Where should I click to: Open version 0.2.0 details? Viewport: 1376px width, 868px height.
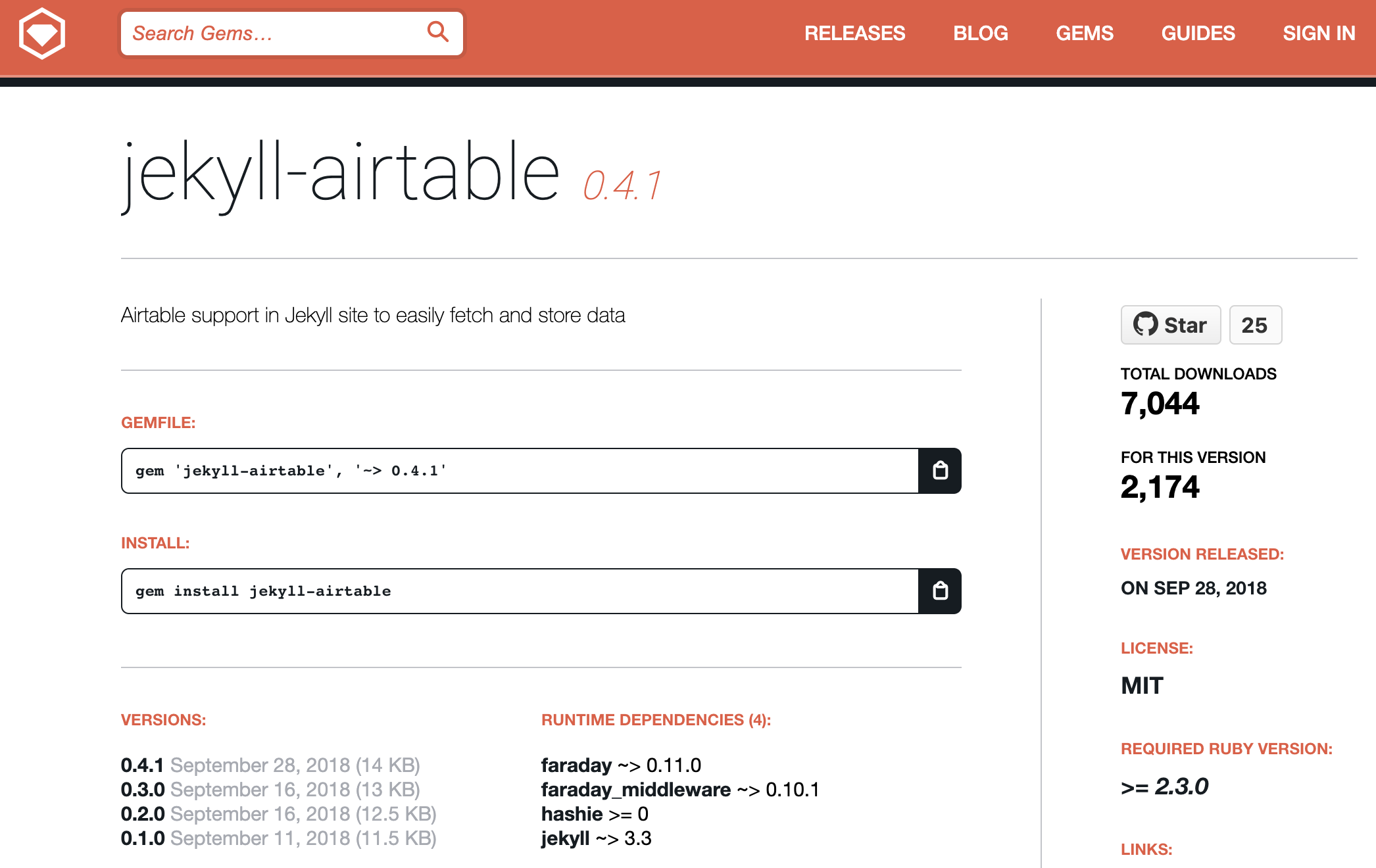142,813
